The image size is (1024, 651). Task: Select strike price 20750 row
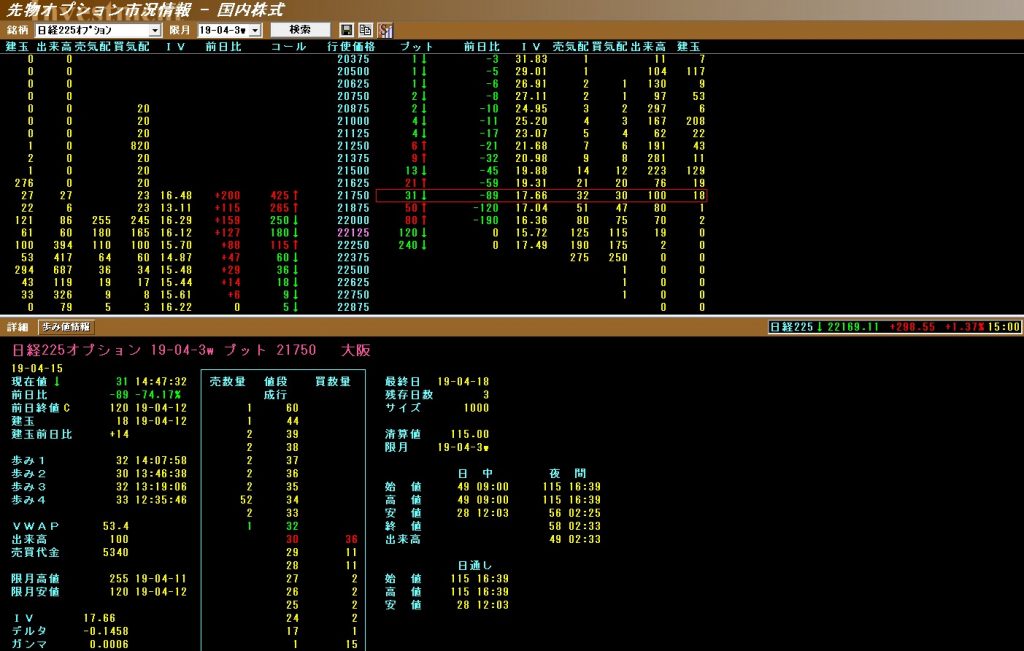click(x=353, y=96)
